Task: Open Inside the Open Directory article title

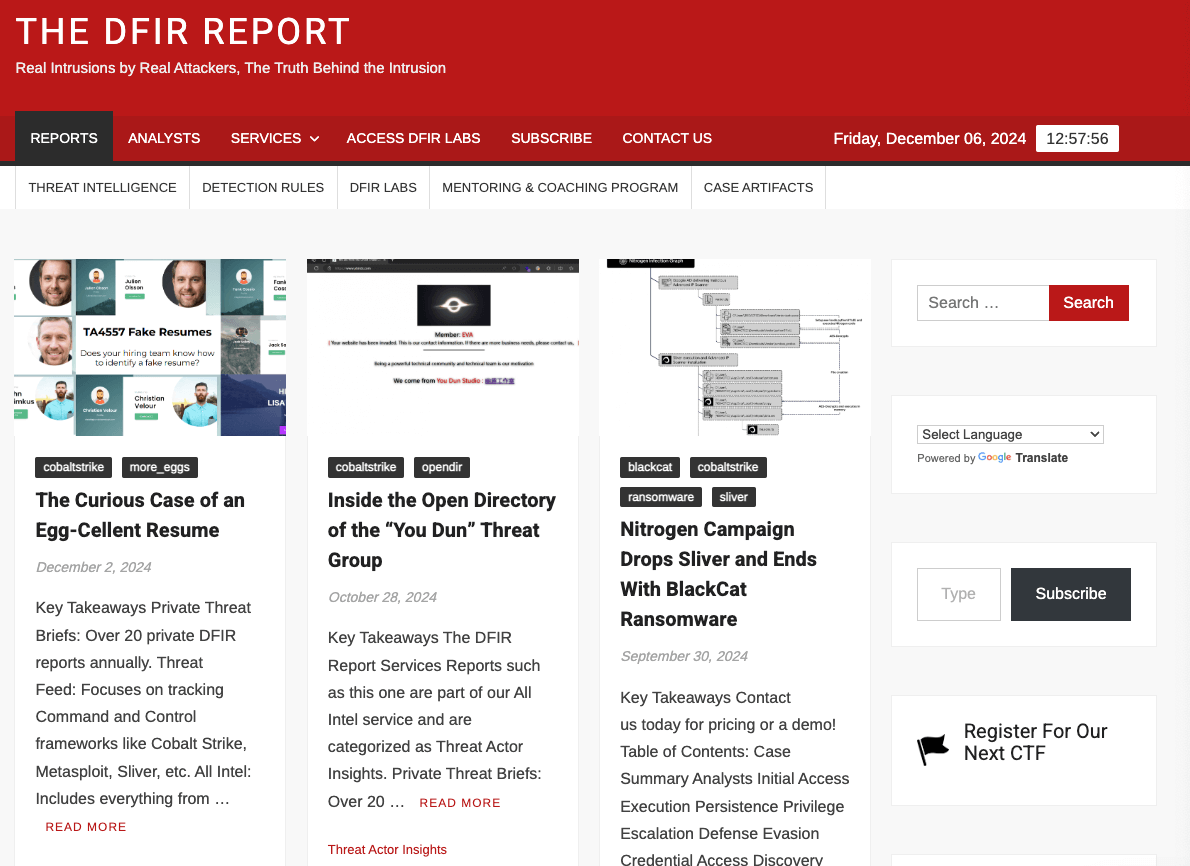Action: click(x=442, y=530)
